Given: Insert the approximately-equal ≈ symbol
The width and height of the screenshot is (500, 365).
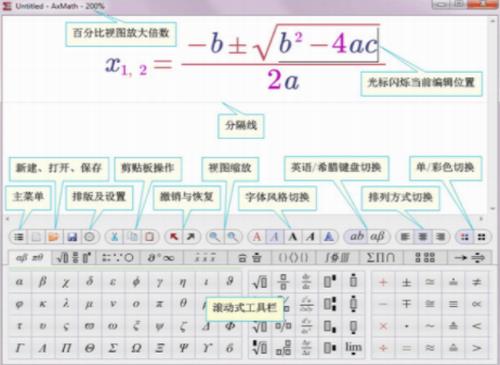Looking at the screenshot, I should point(430,348).
